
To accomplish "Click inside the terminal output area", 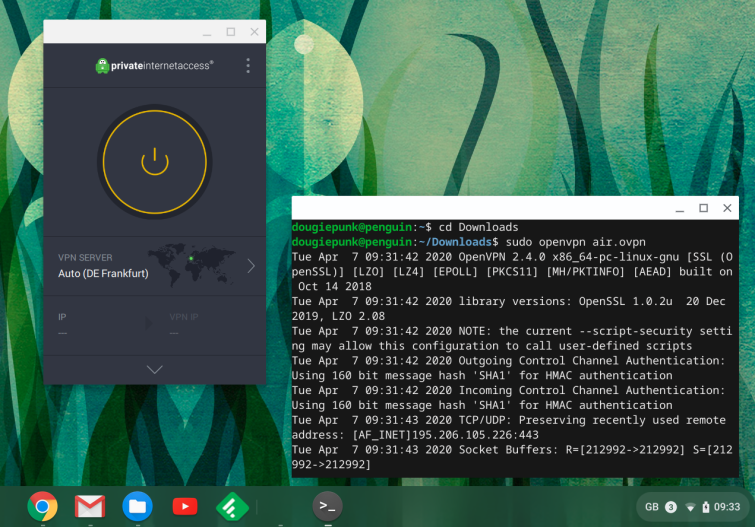I will click(515, 348).
